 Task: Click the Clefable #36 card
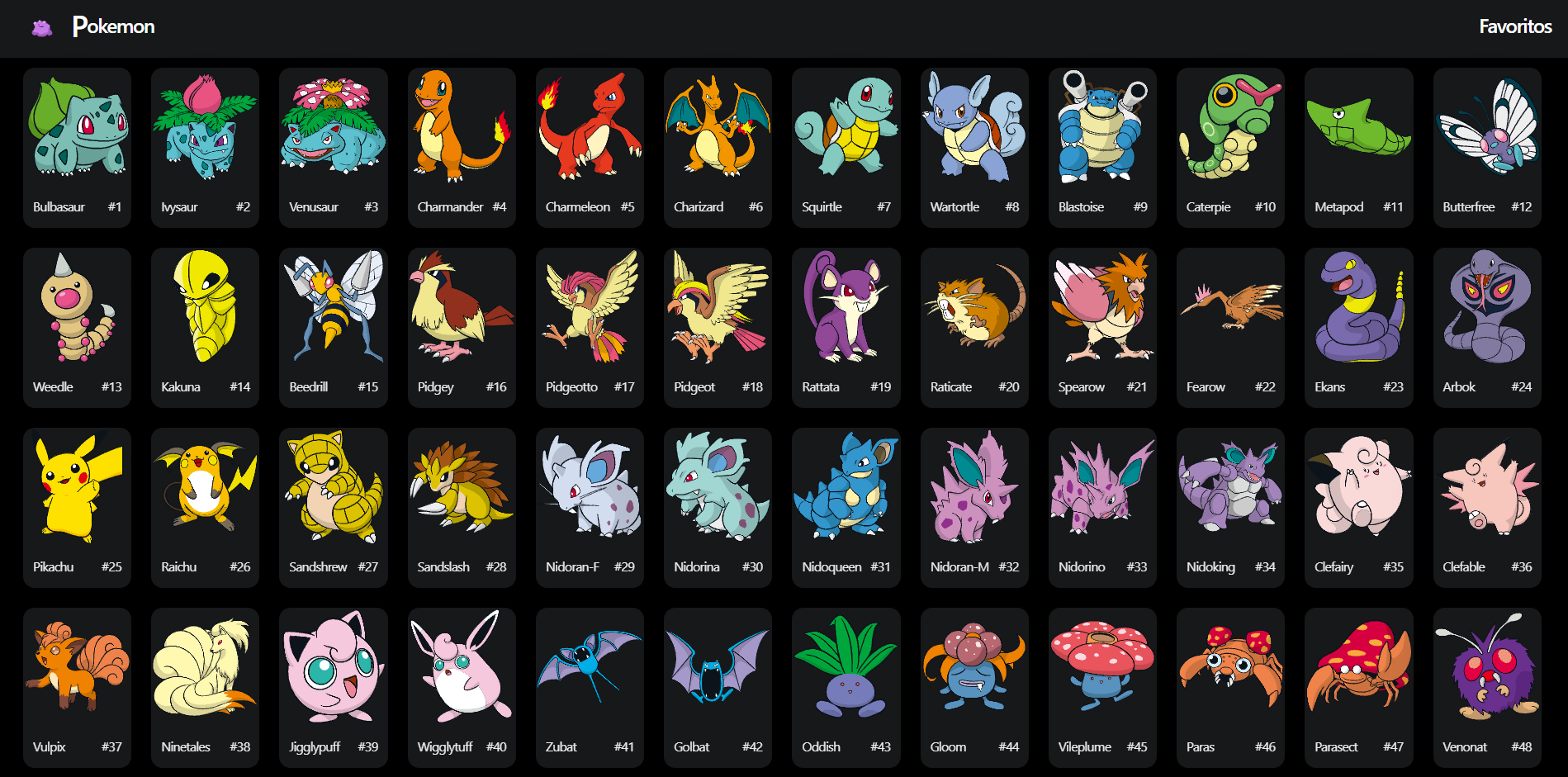click(x=1487, y=508)
